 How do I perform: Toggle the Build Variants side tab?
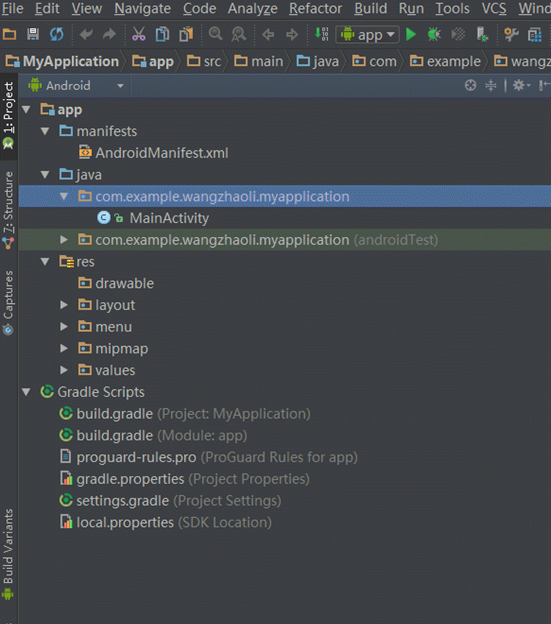coord(8,554)
